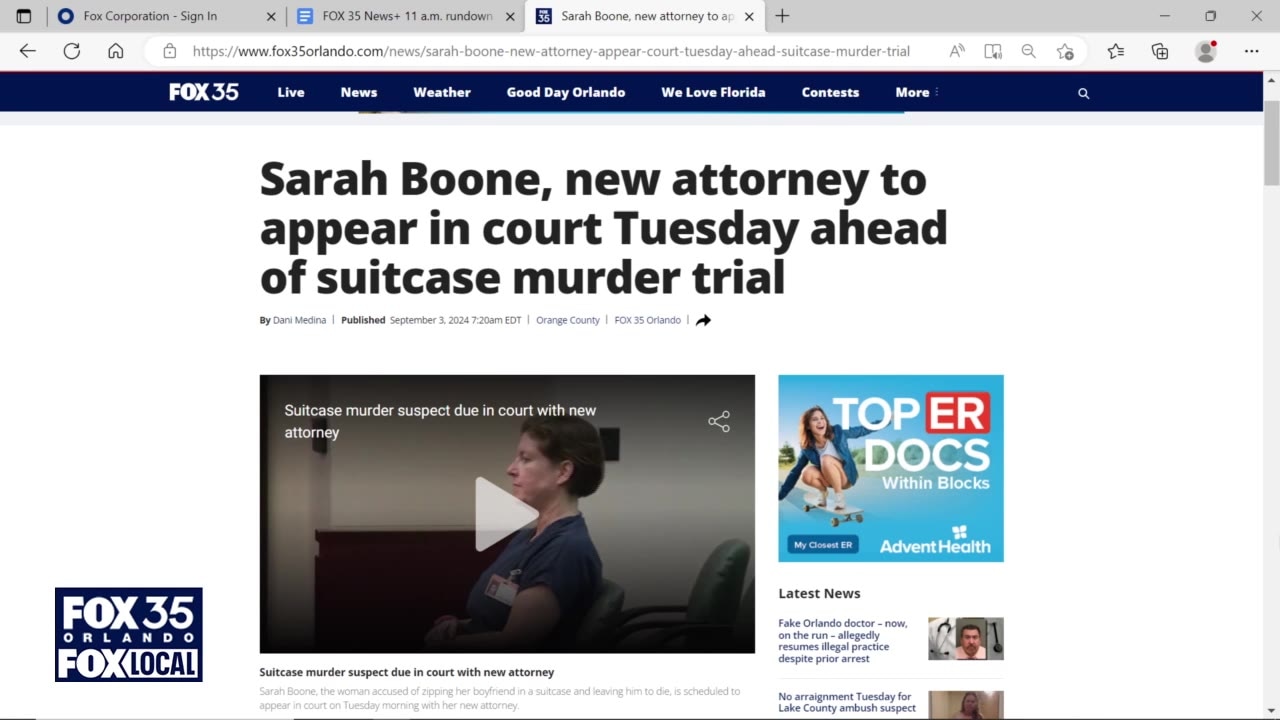Click the AdventHealth Top ER Docs ad

[891, 468]
